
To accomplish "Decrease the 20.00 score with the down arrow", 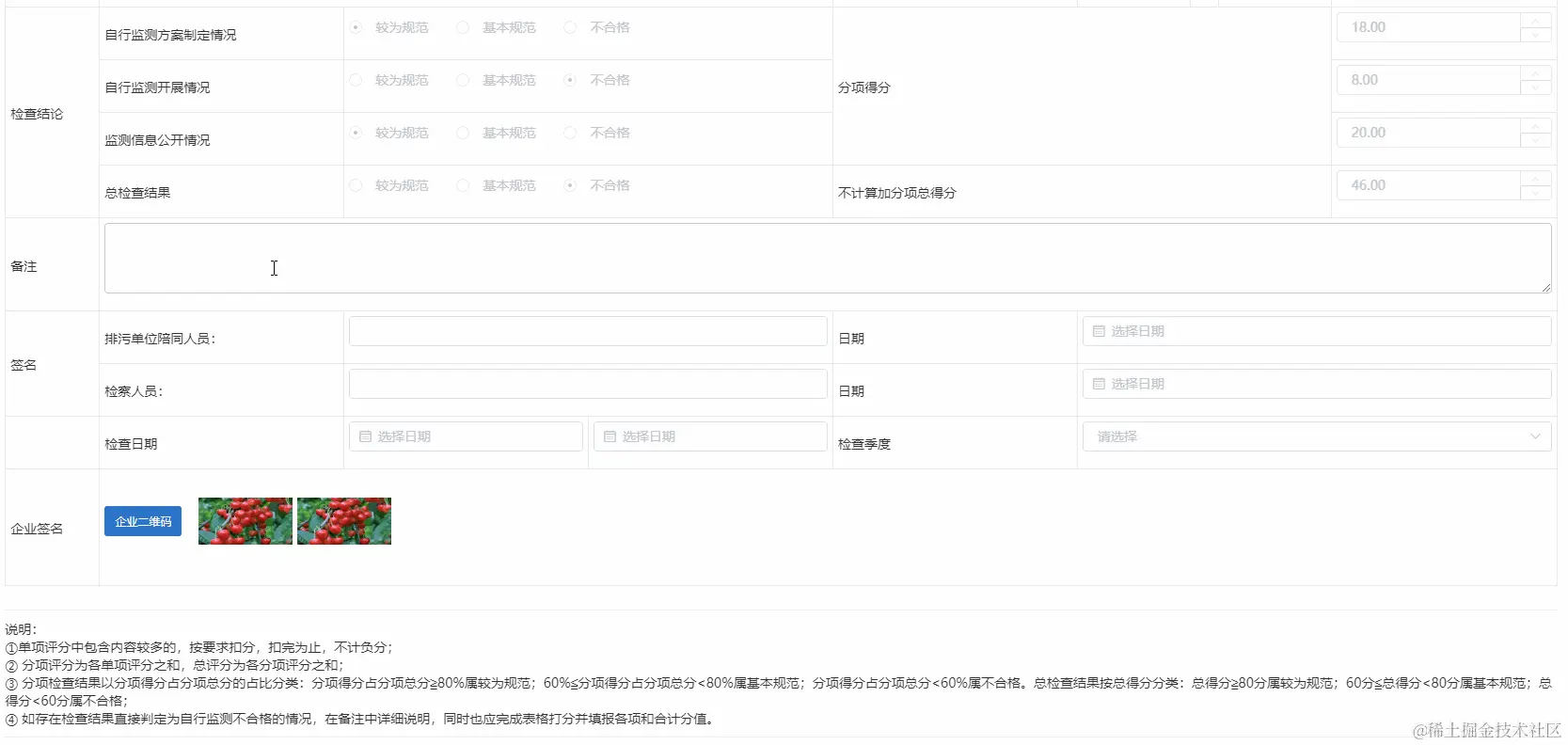I will point(1535,140).
